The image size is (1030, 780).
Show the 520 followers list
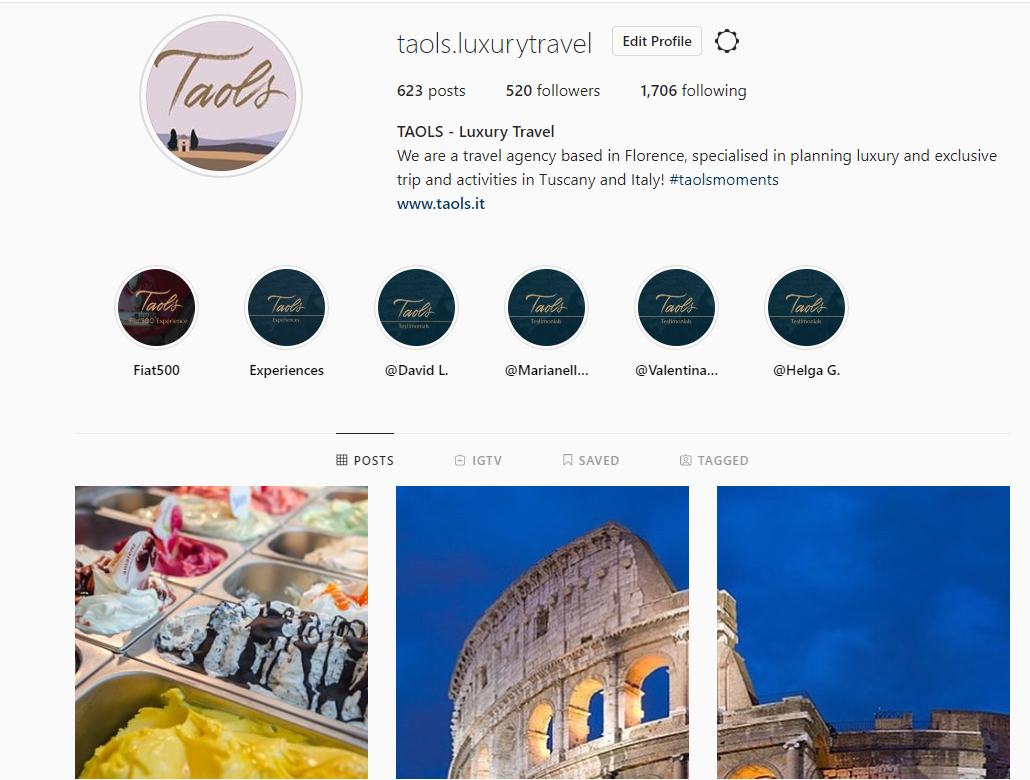(553, 91)
